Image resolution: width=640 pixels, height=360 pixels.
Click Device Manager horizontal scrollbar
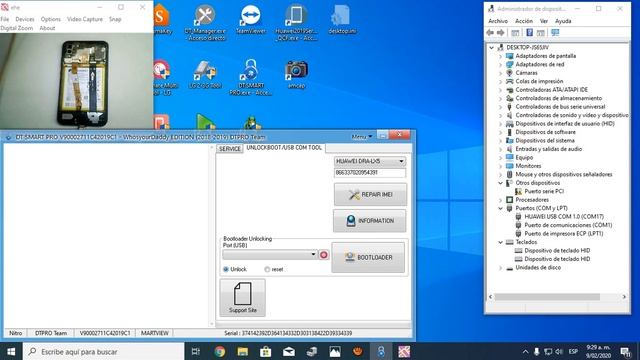pyautogui.click(x=547, y=297)
